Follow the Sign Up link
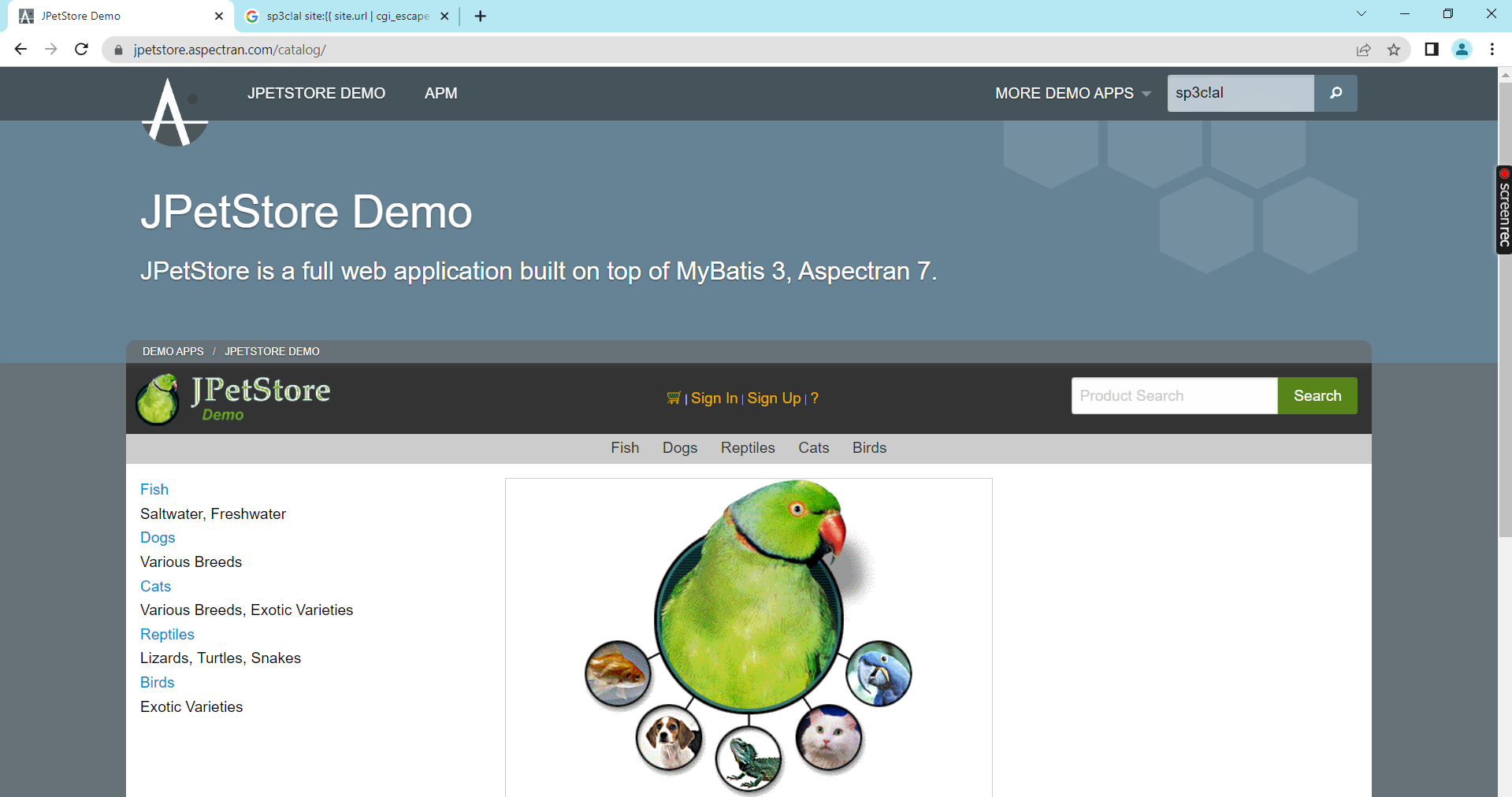This screenshot has height=797, width=1512. [774, 398]
